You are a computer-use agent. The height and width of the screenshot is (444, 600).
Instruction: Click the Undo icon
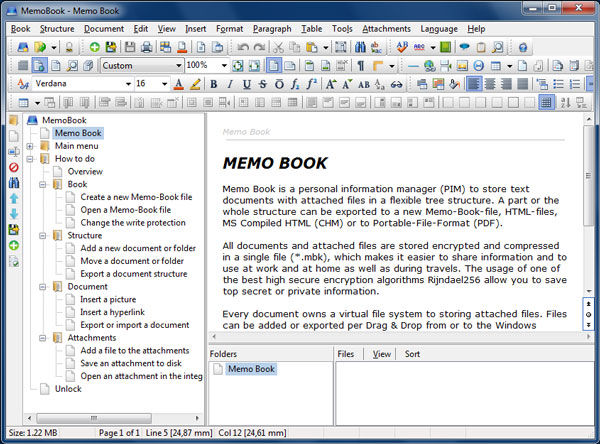(x=243, y=47)
